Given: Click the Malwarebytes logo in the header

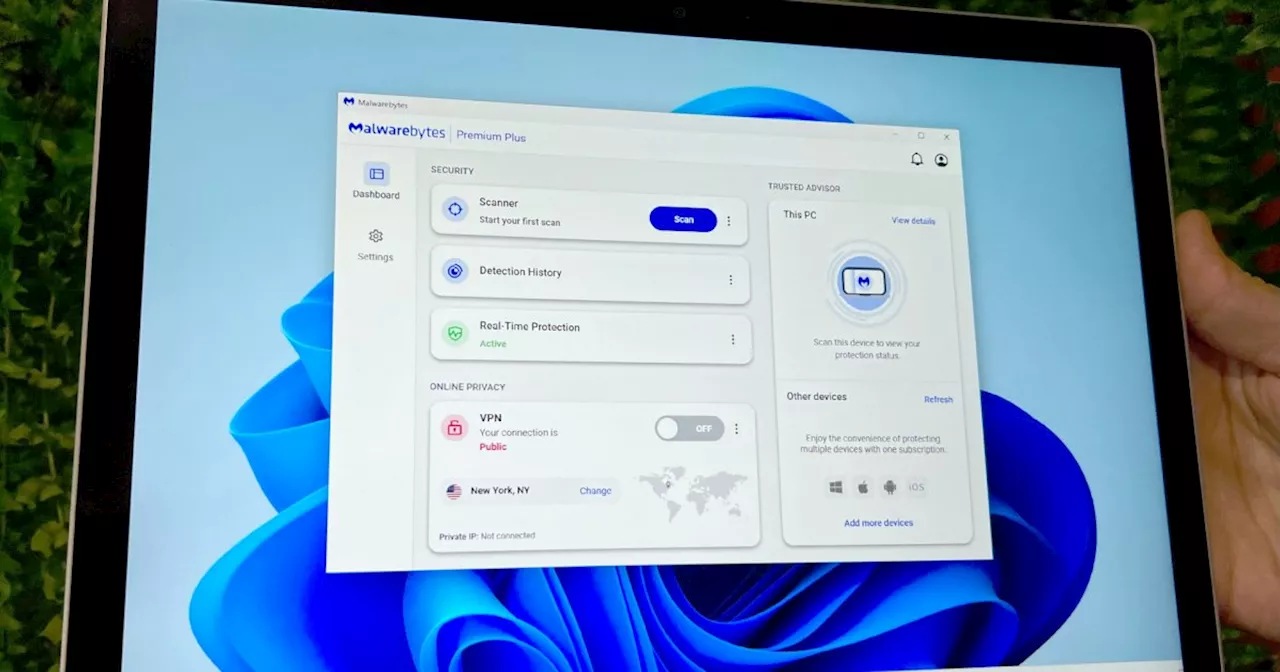Looking at the screenshot, I should point(396,130).
